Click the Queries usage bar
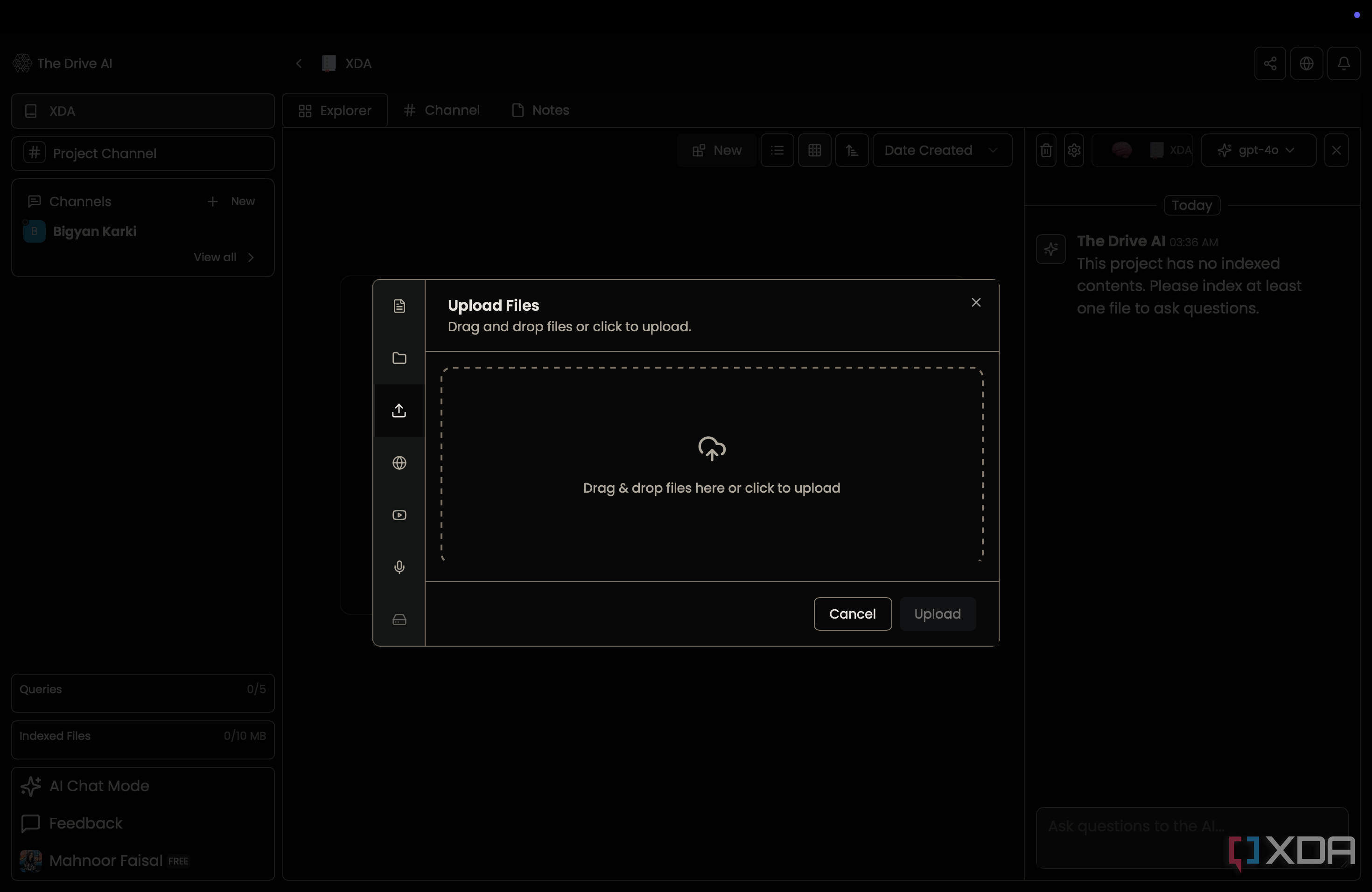This screenshot has height=892, width=1372. [x=143, y=693]
